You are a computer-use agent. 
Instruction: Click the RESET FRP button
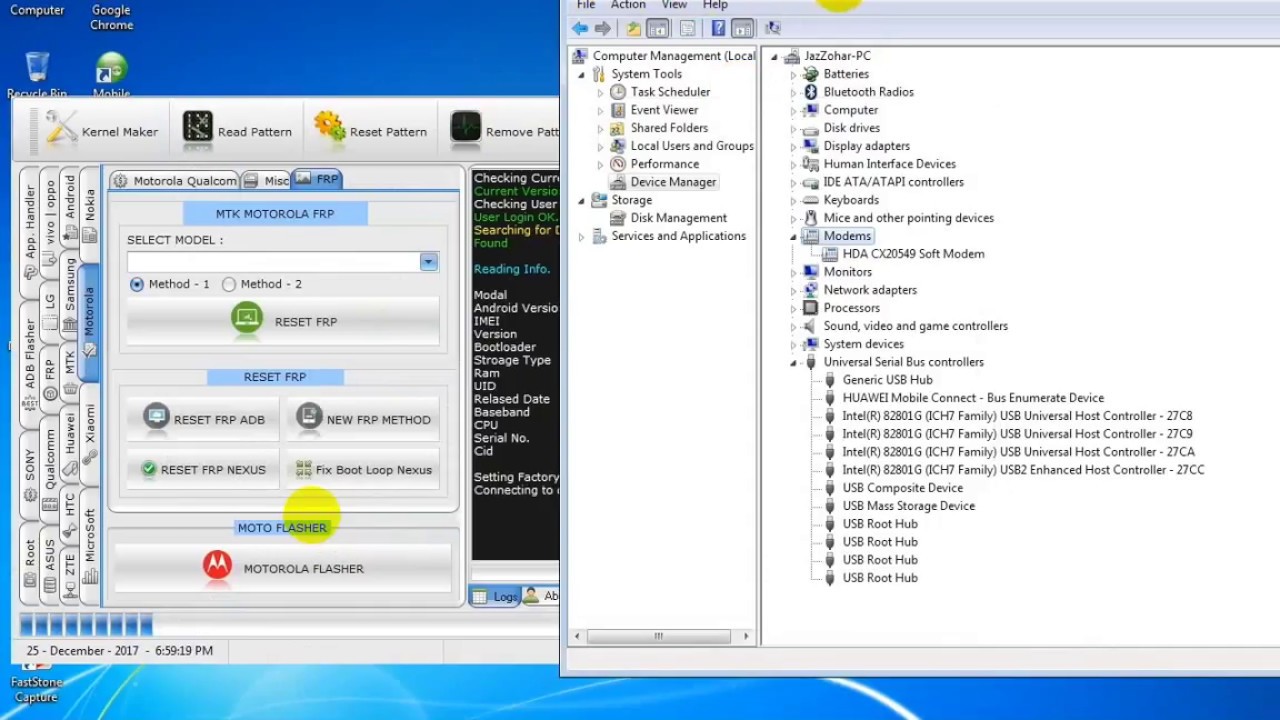pos(283,322)
